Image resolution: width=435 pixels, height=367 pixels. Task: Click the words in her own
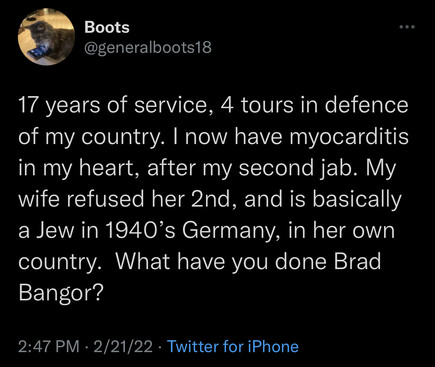click(x=342, y=231)
